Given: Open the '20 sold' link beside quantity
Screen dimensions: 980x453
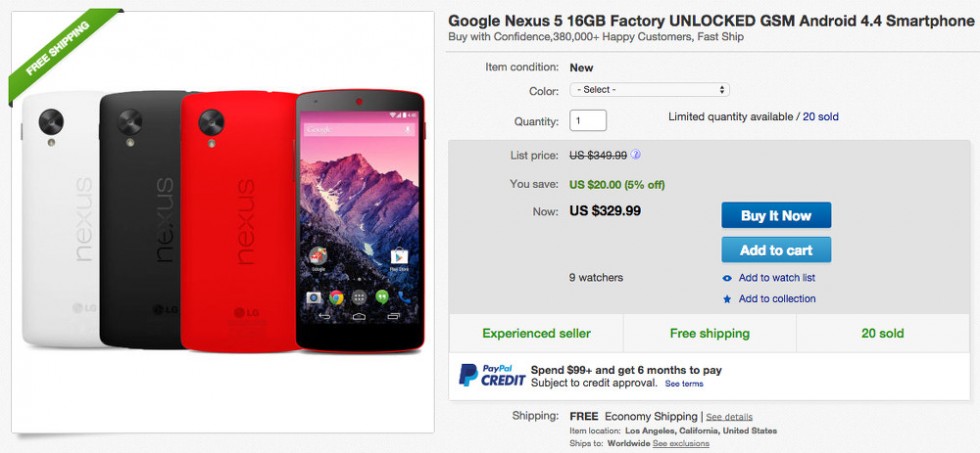Looking at the screenshot, I should click(820, 117).
